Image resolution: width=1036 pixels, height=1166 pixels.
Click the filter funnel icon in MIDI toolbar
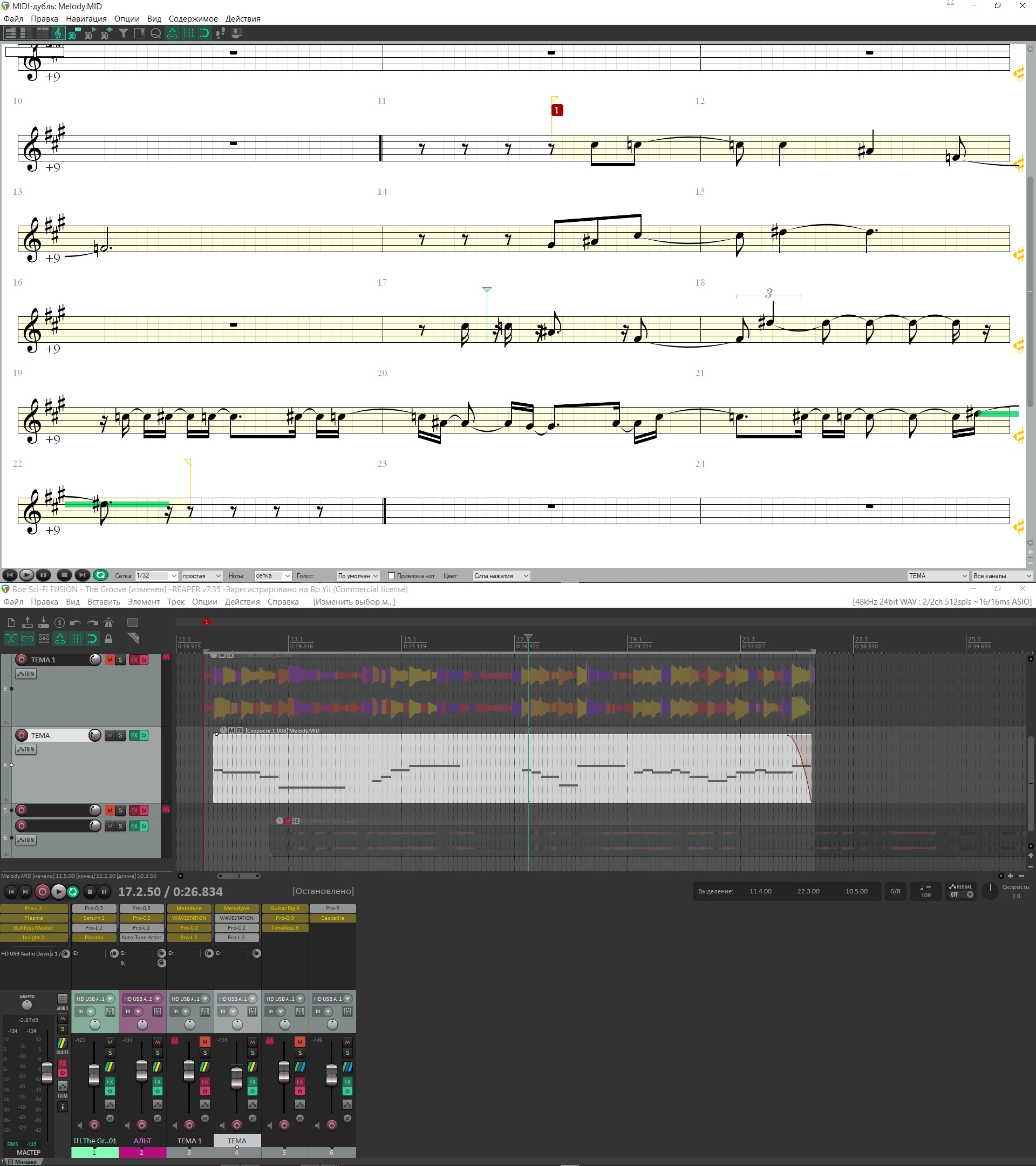pos(123,33)
